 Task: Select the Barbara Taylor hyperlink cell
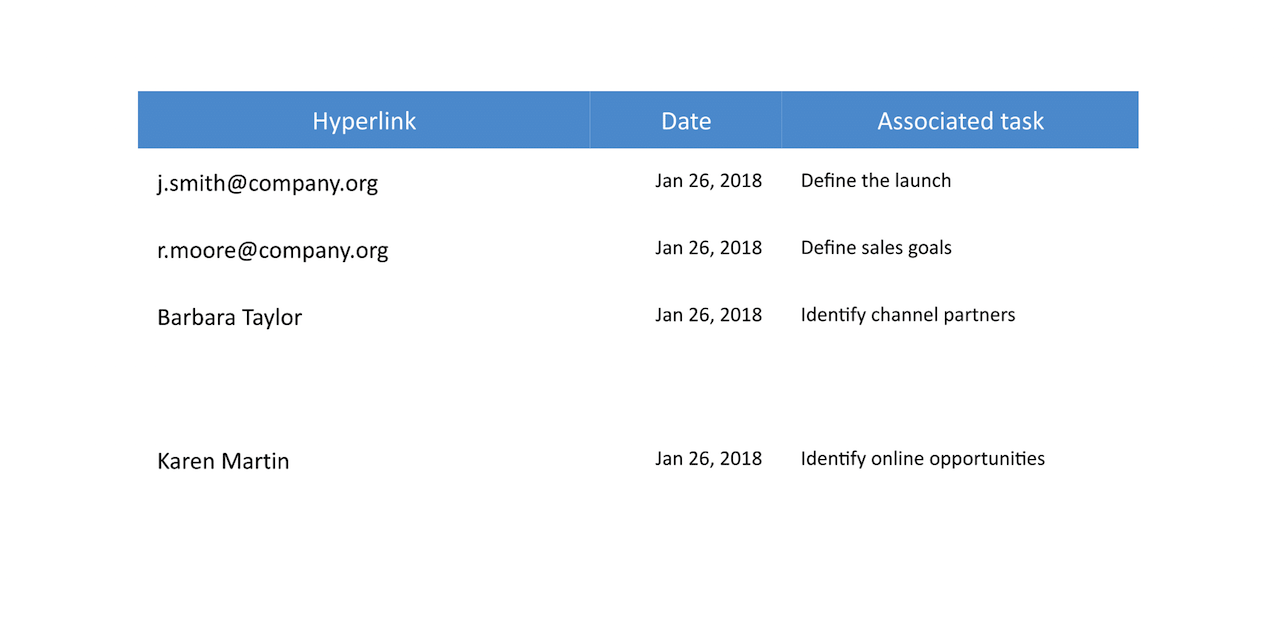click(229, 317)
